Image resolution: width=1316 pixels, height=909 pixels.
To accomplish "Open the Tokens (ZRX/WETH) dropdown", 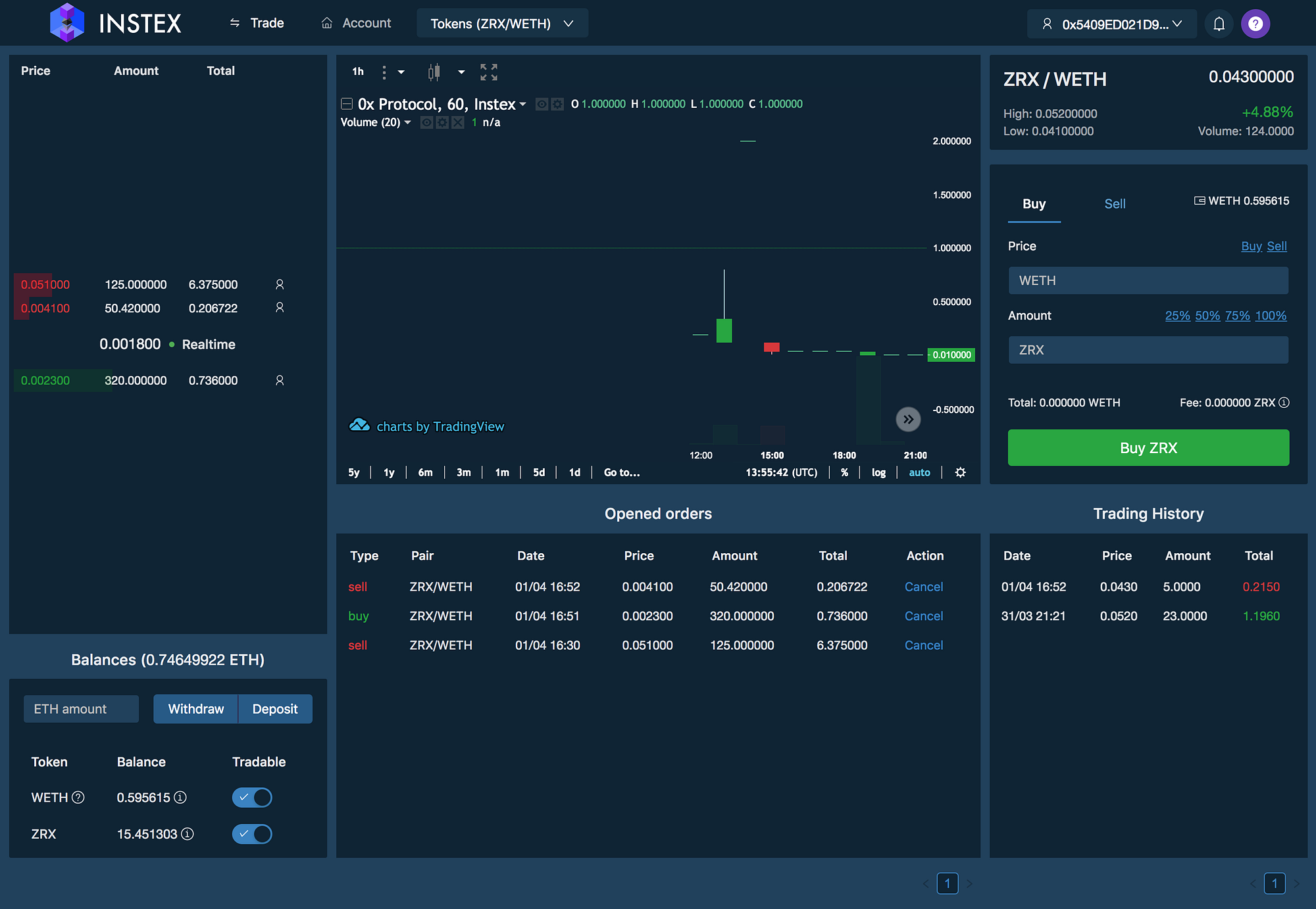I will (x=502, y=24).
